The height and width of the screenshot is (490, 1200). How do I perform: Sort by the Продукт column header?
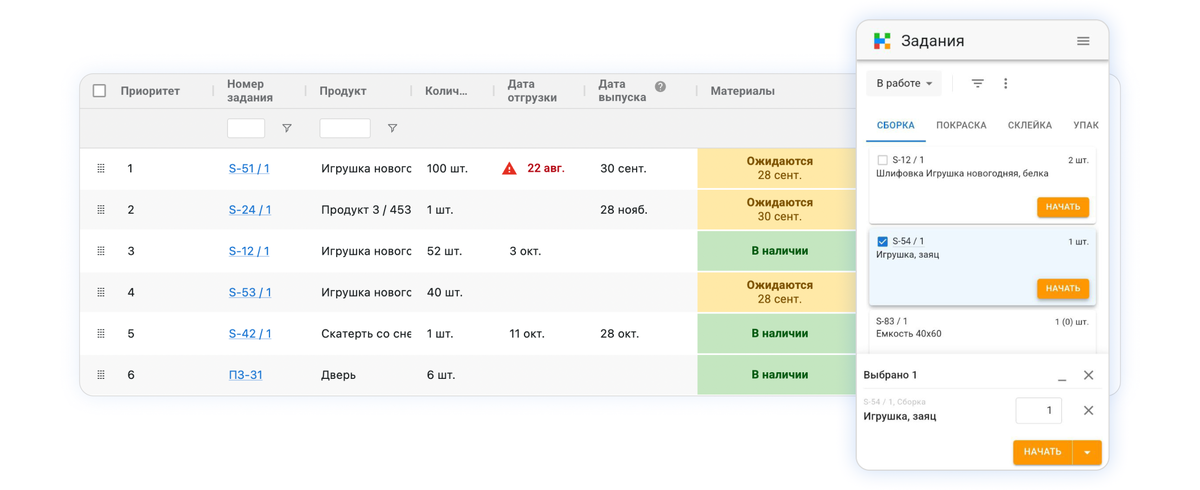pyautogui.click(x=343, y=91)
